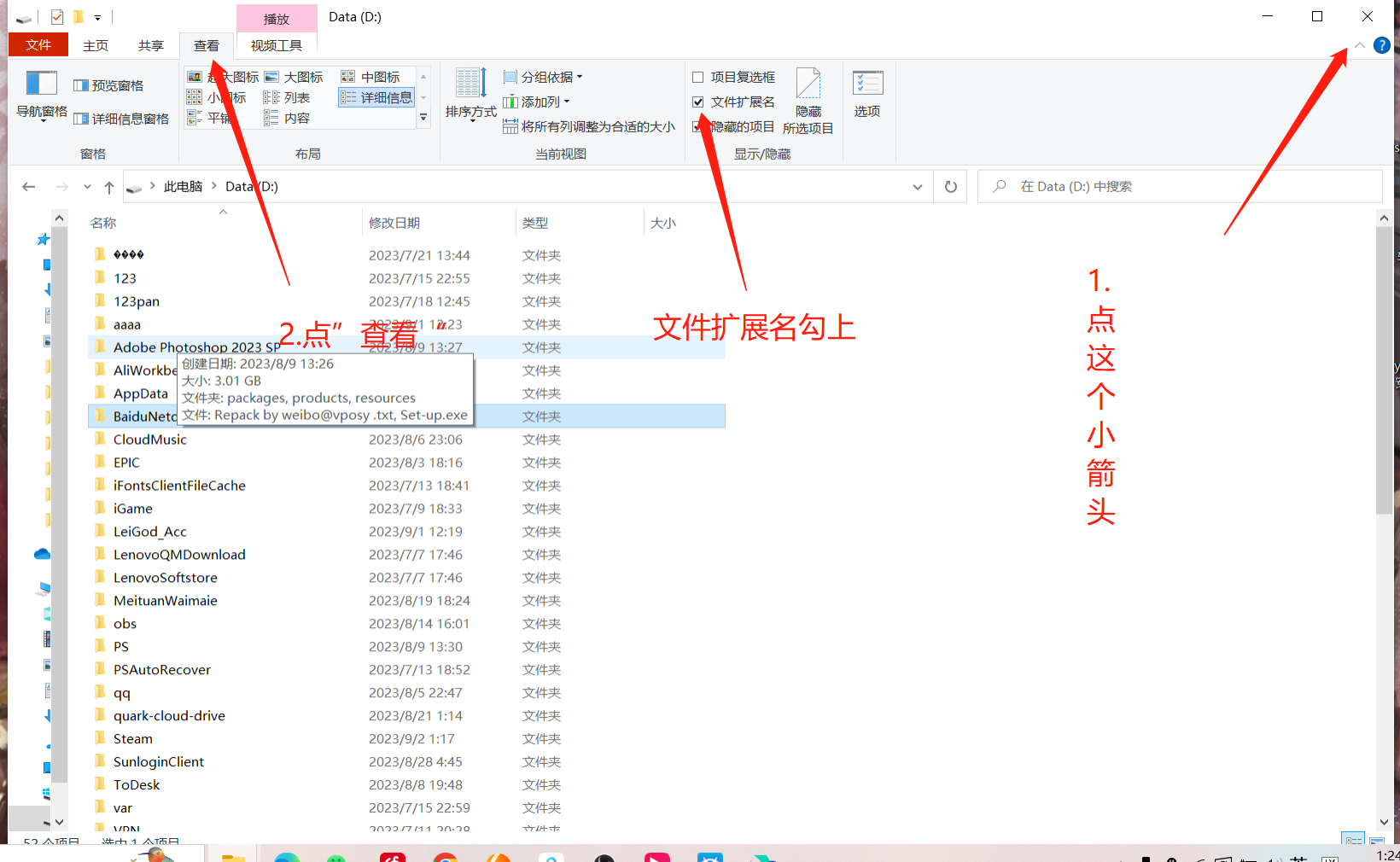Expand the layout gallery more arrow
Image resolution: width=1400 pixels, height=862 pixels.
tap(423, 117)
